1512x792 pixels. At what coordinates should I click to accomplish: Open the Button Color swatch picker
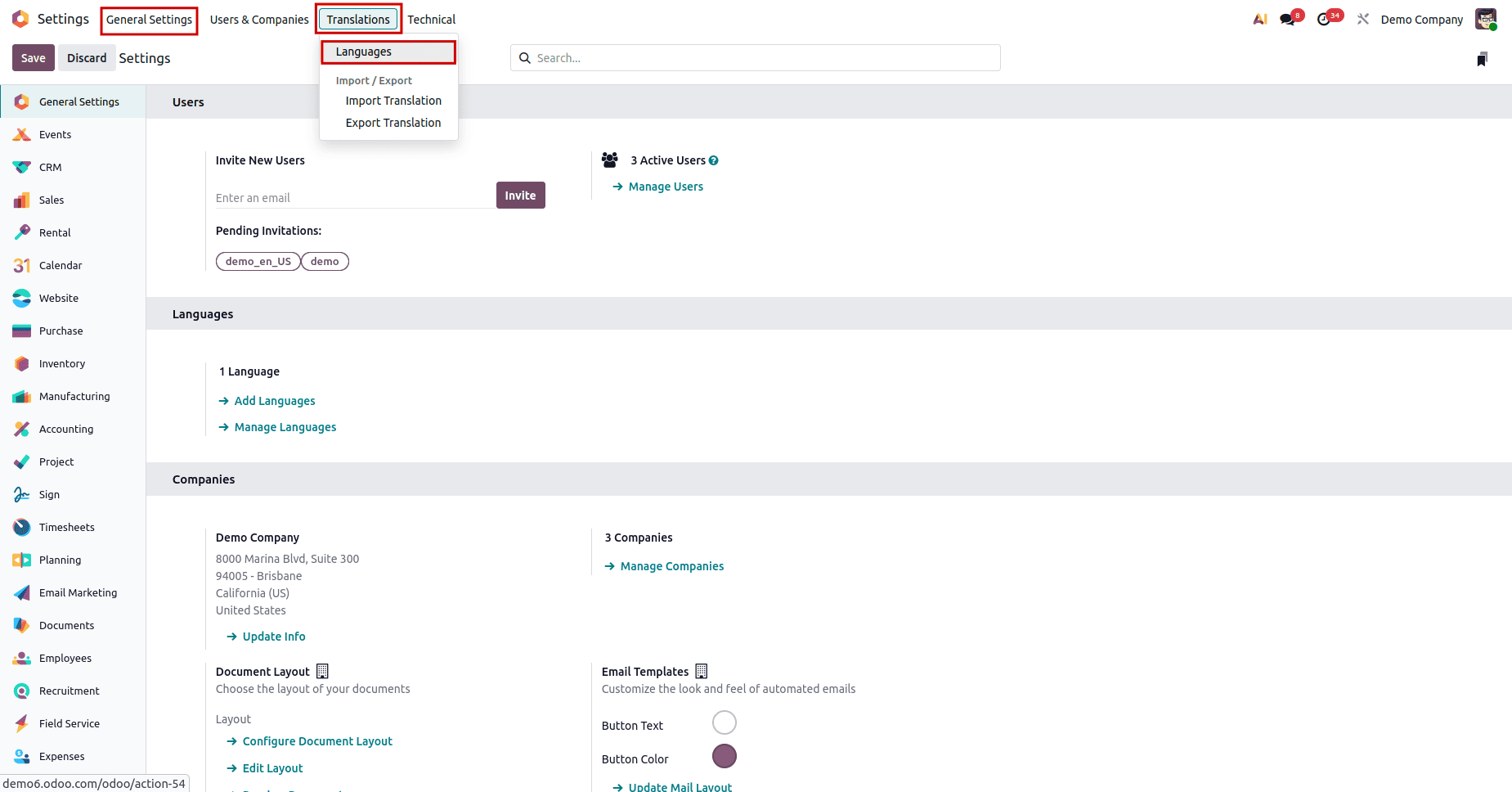point(724,756)
